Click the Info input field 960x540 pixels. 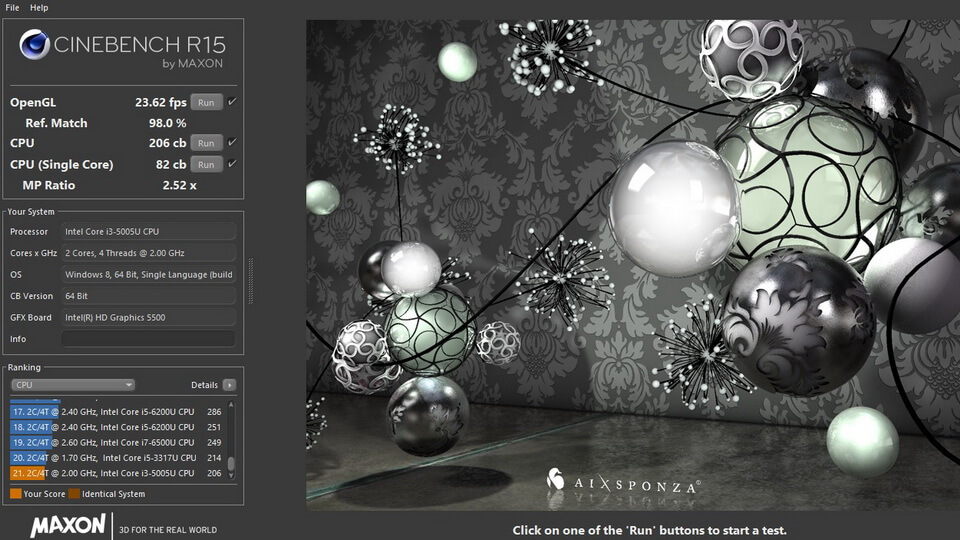tap(149, 339)
